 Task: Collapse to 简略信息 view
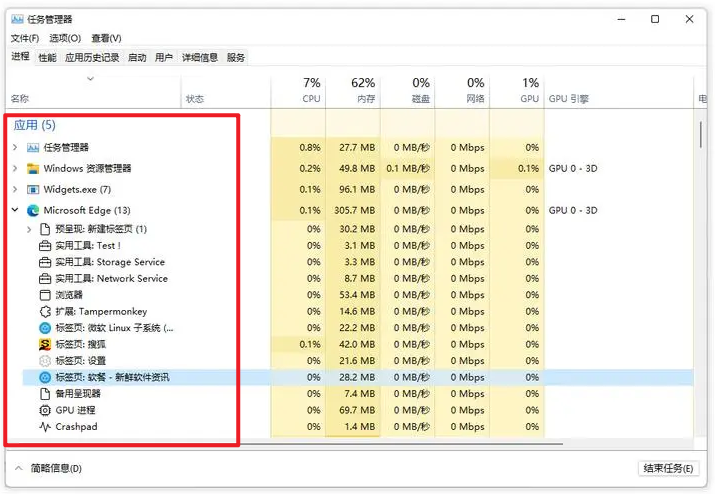coord(48,468)
